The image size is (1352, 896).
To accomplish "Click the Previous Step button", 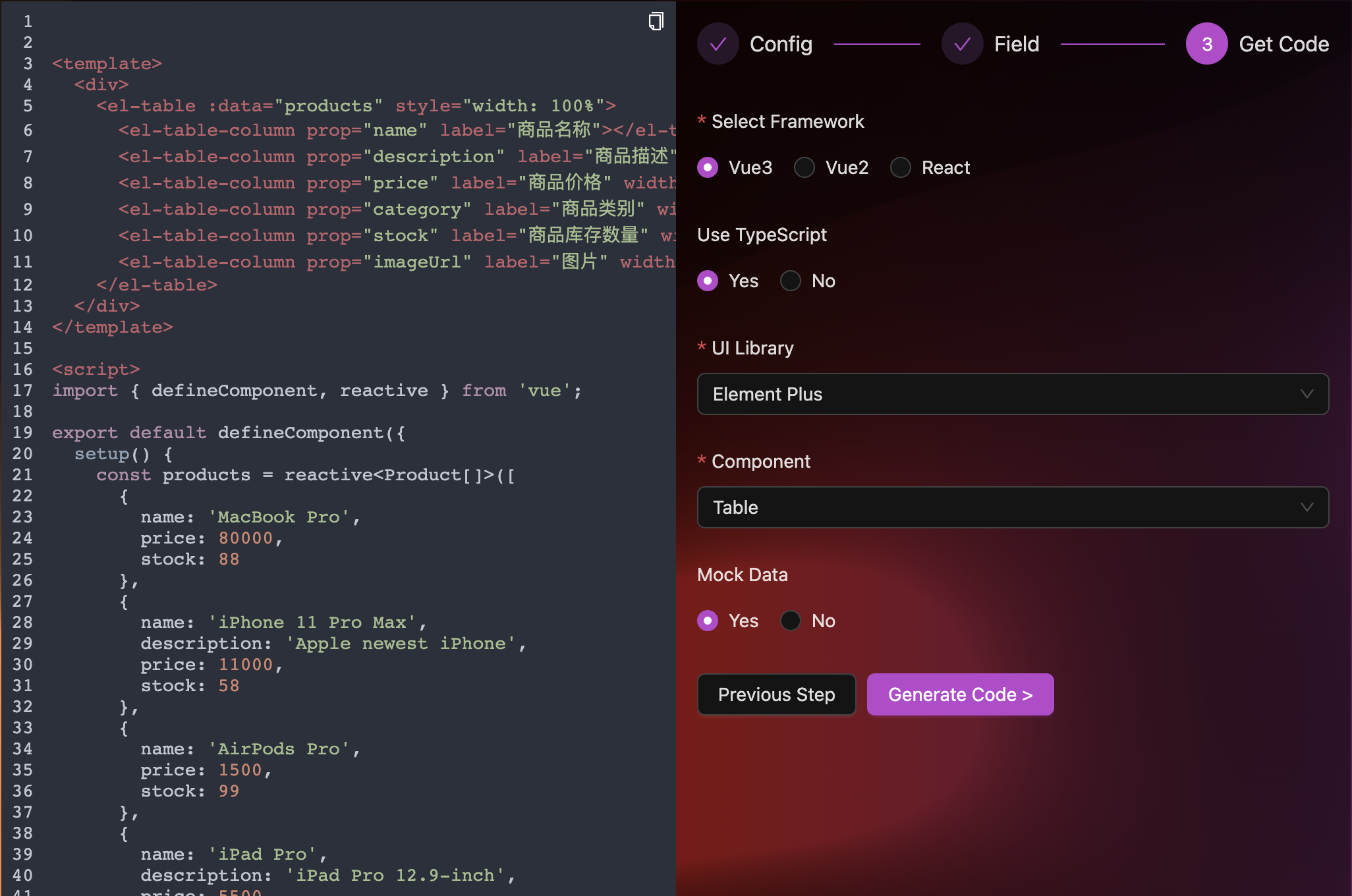I will tap(777, 694).
